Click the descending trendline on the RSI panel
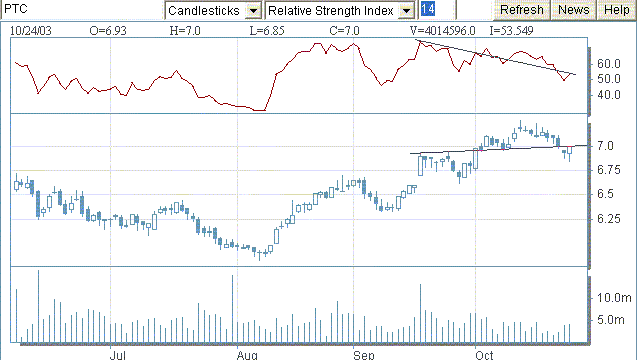 point(496,57)
